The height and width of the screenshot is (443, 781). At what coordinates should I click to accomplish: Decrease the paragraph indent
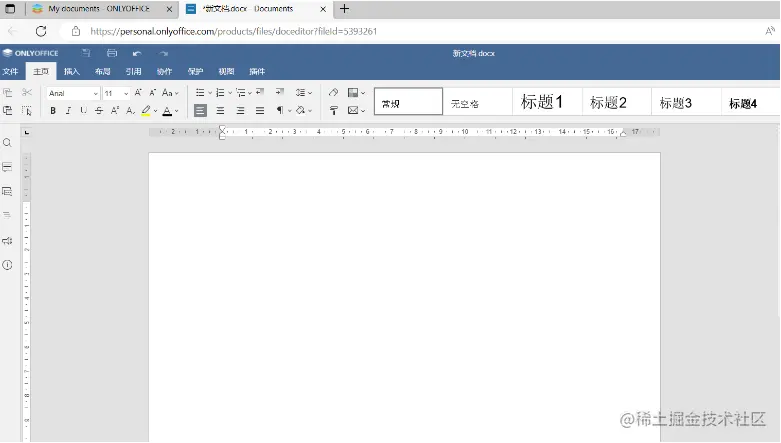[260, 92]
